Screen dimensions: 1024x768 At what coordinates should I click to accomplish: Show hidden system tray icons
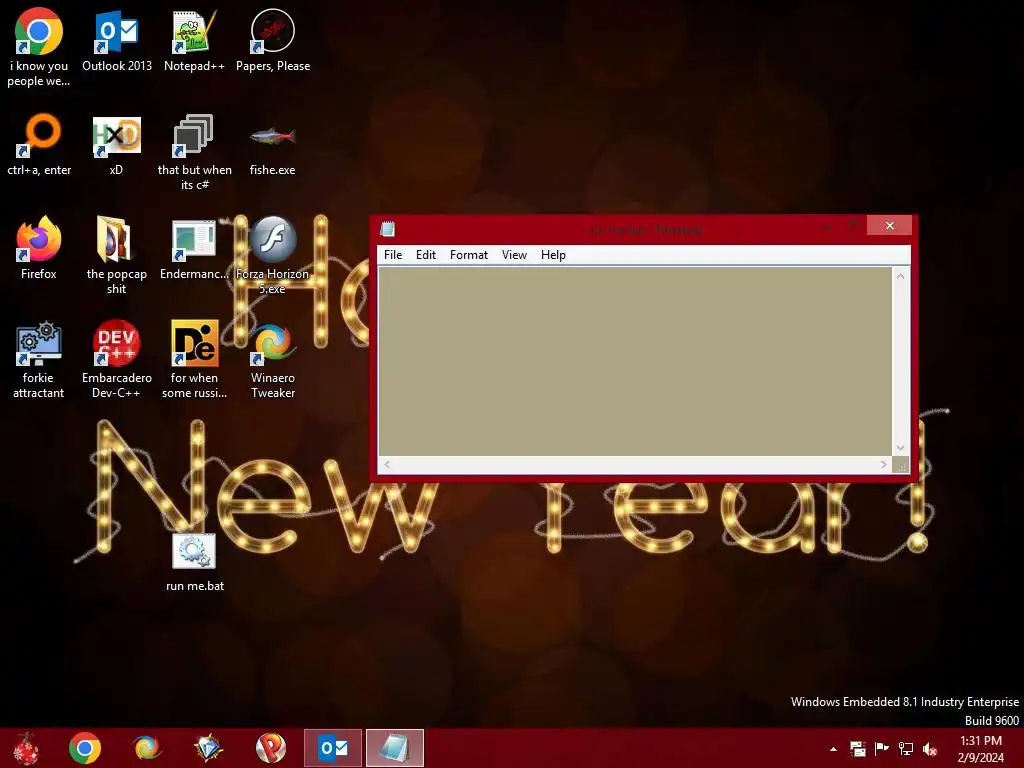coord(833,749)
